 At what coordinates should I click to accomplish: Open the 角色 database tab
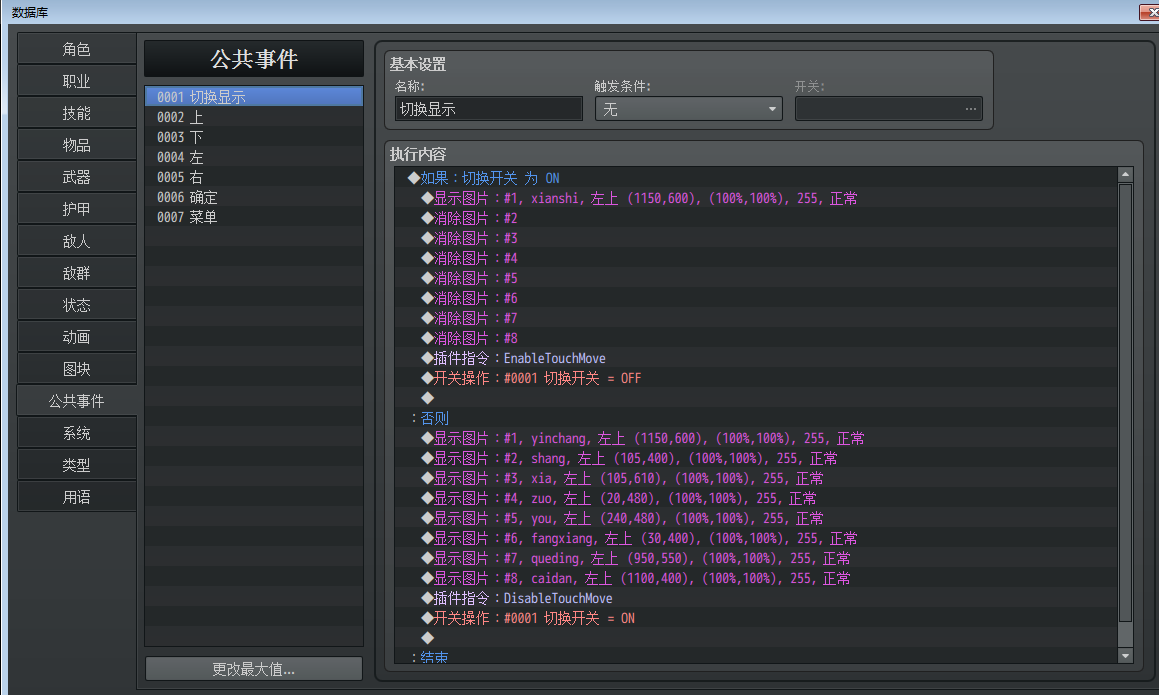[x=77, y=49]
